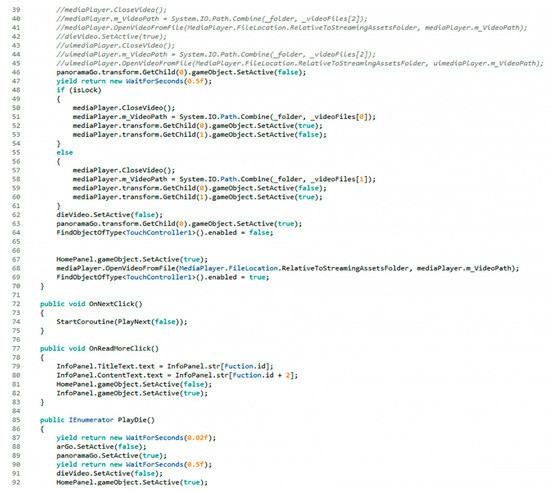Screen dimensions: 550x492
Task: Click line number 85 in the gutter
Action: click(x=16, y=420)
